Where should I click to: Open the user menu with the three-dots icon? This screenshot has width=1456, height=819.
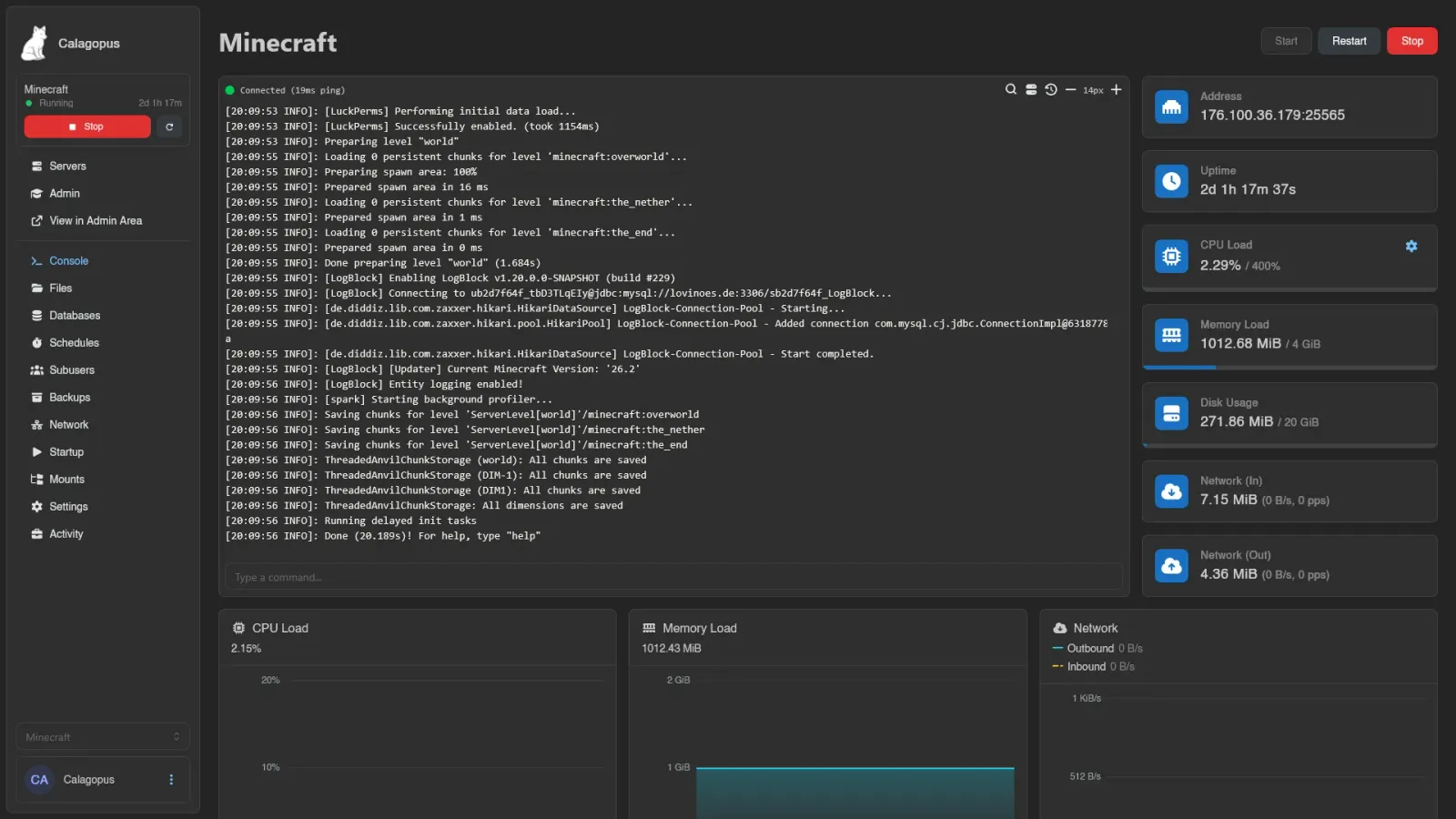[171, 780]
